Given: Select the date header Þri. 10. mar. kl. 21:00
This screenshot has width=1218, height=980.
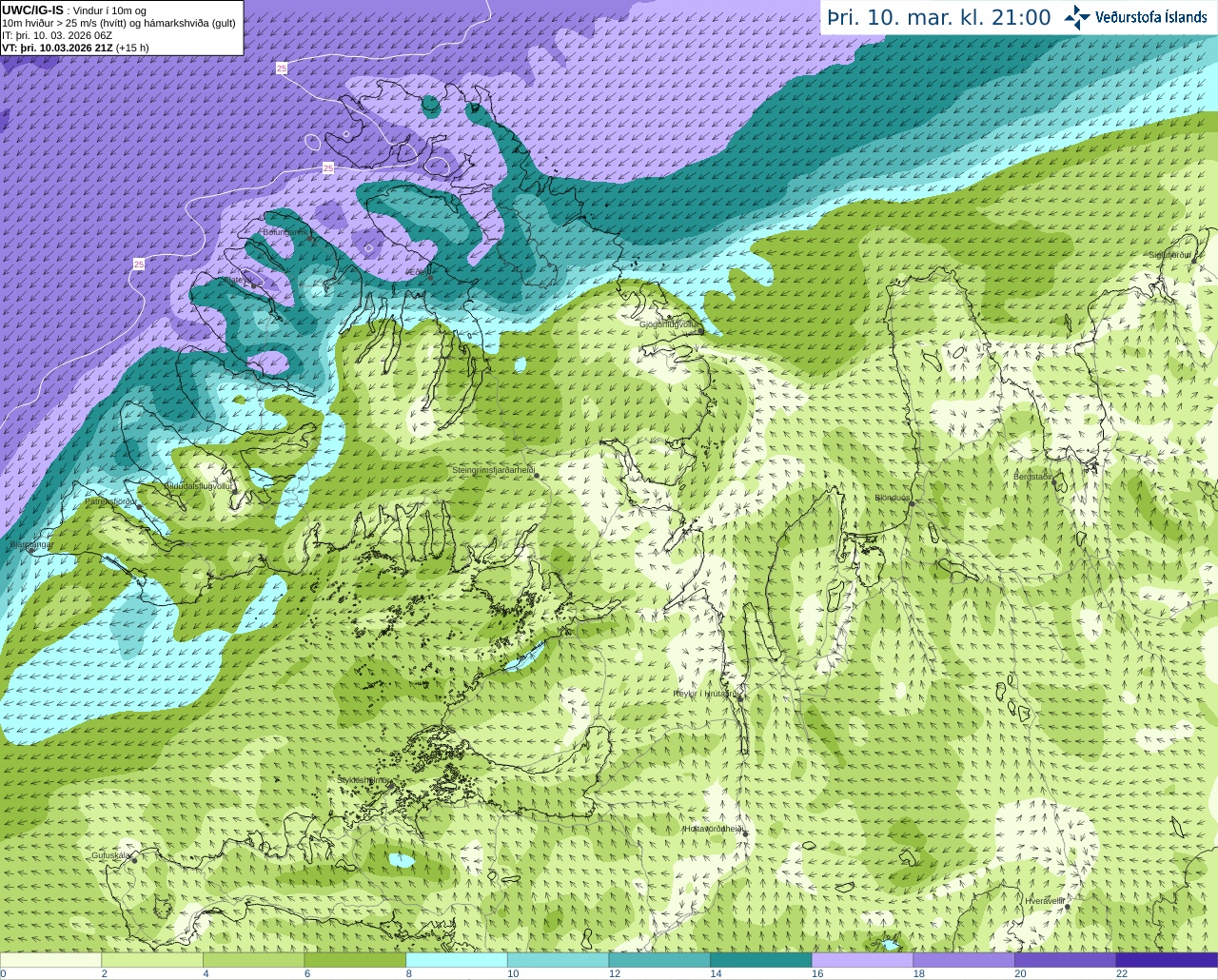Looking at the screenshot, I should [939, 18].
